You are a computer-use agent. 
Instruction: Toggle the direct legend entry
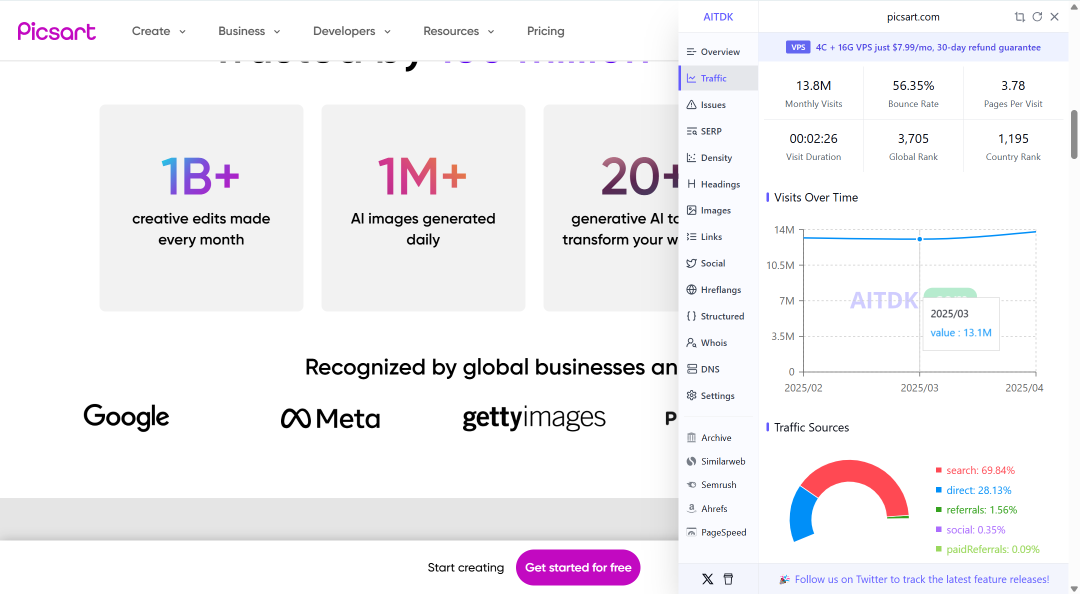(x=973, y=490)
